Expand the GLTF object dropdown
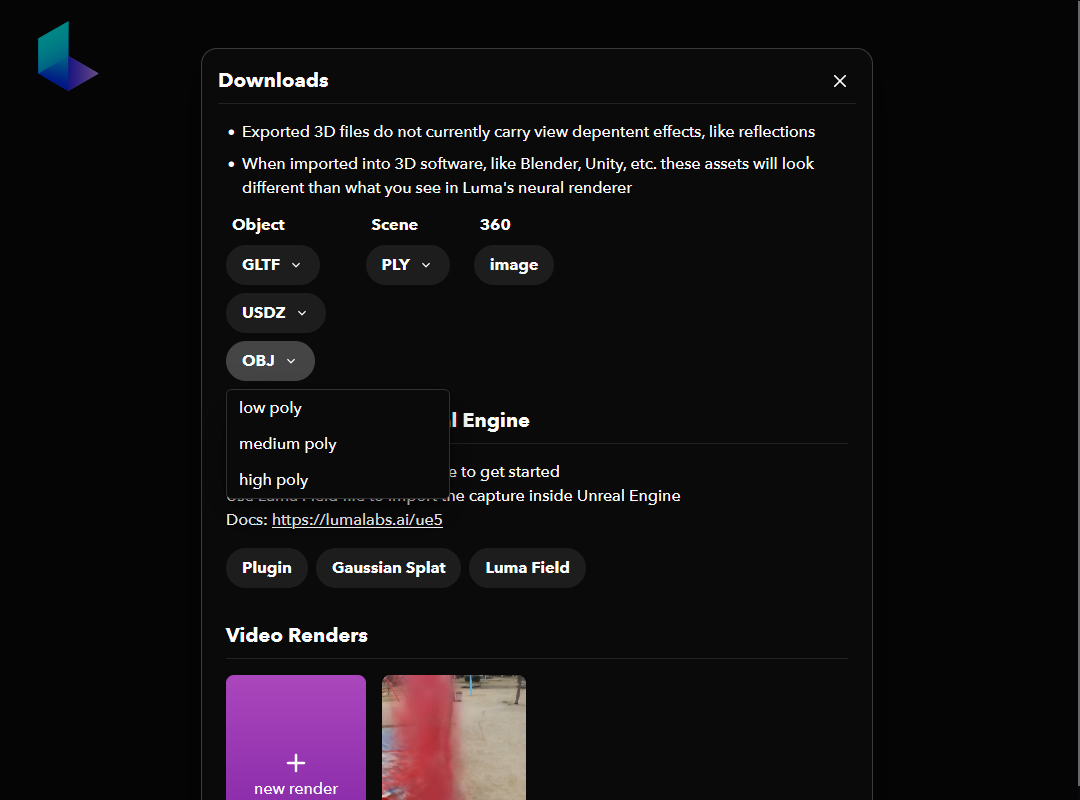The image size is (1080, 800). pos(272,265)
